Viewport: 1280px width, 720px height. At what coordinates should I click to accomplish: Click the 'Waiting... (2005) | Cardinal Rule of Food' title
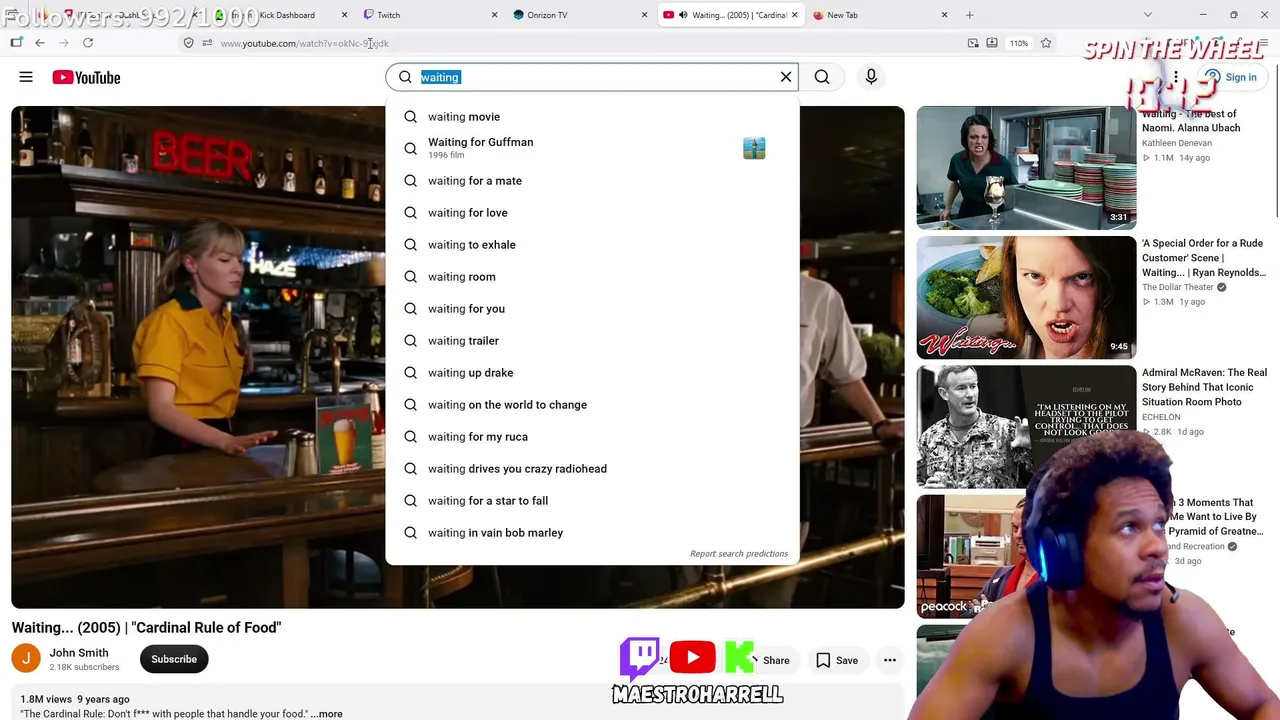(147, 627)
